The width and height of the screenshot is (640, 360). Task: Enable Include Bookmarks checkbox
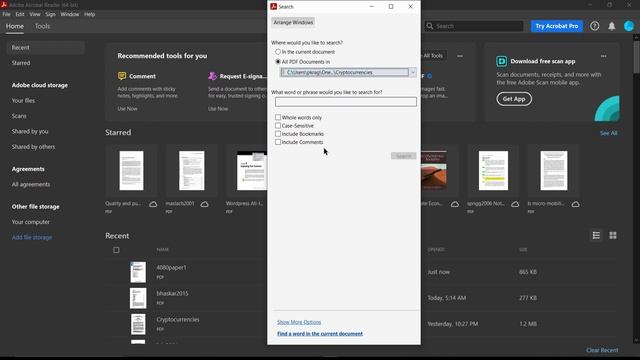tap(278, 133)
